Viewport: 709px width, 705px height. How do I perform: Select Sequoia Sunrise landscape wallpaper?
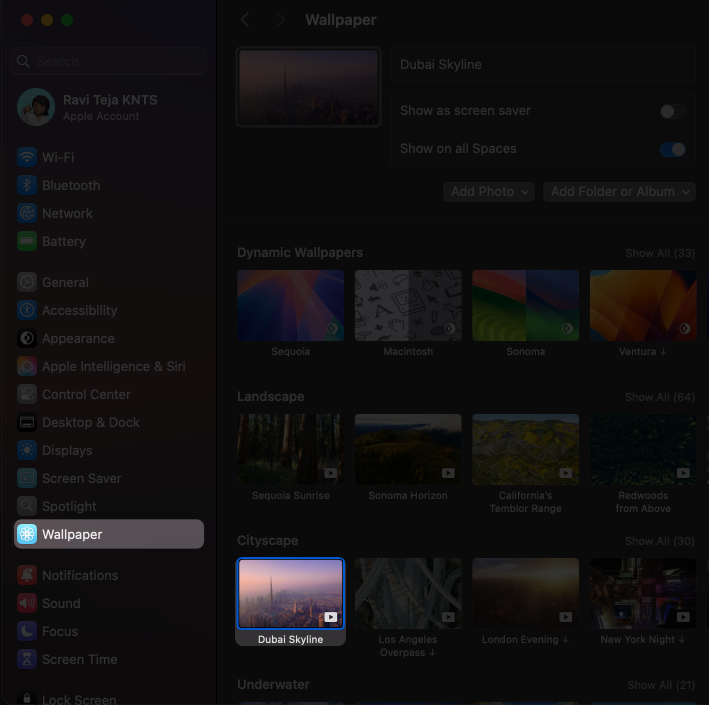click(290, 449)
